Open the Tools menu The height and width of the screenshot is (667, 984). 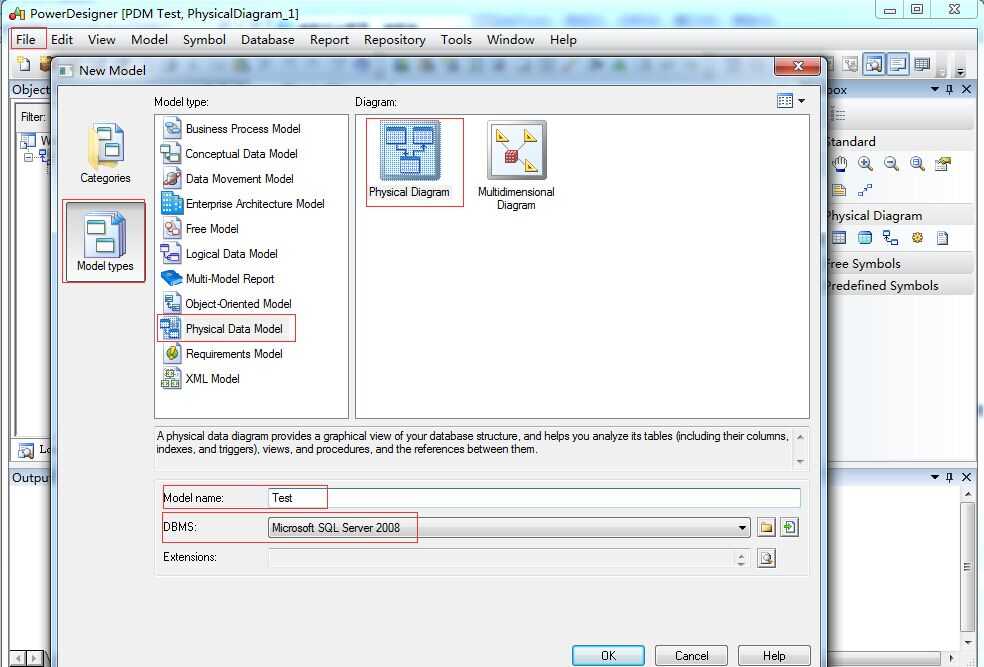(456, 40)
